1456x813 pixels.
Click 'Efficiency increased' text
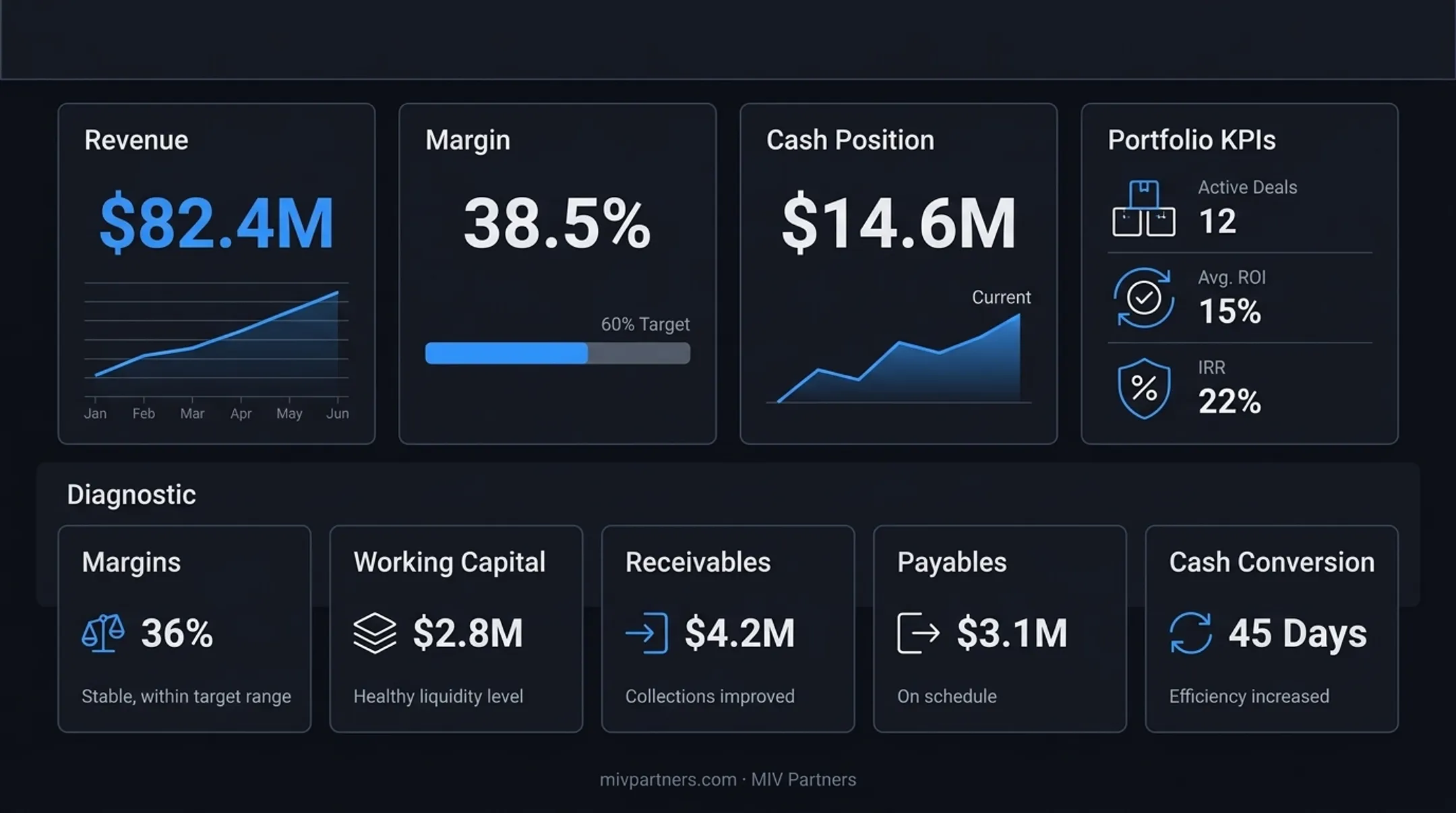pyautogui.click(x=1249, y=696)
